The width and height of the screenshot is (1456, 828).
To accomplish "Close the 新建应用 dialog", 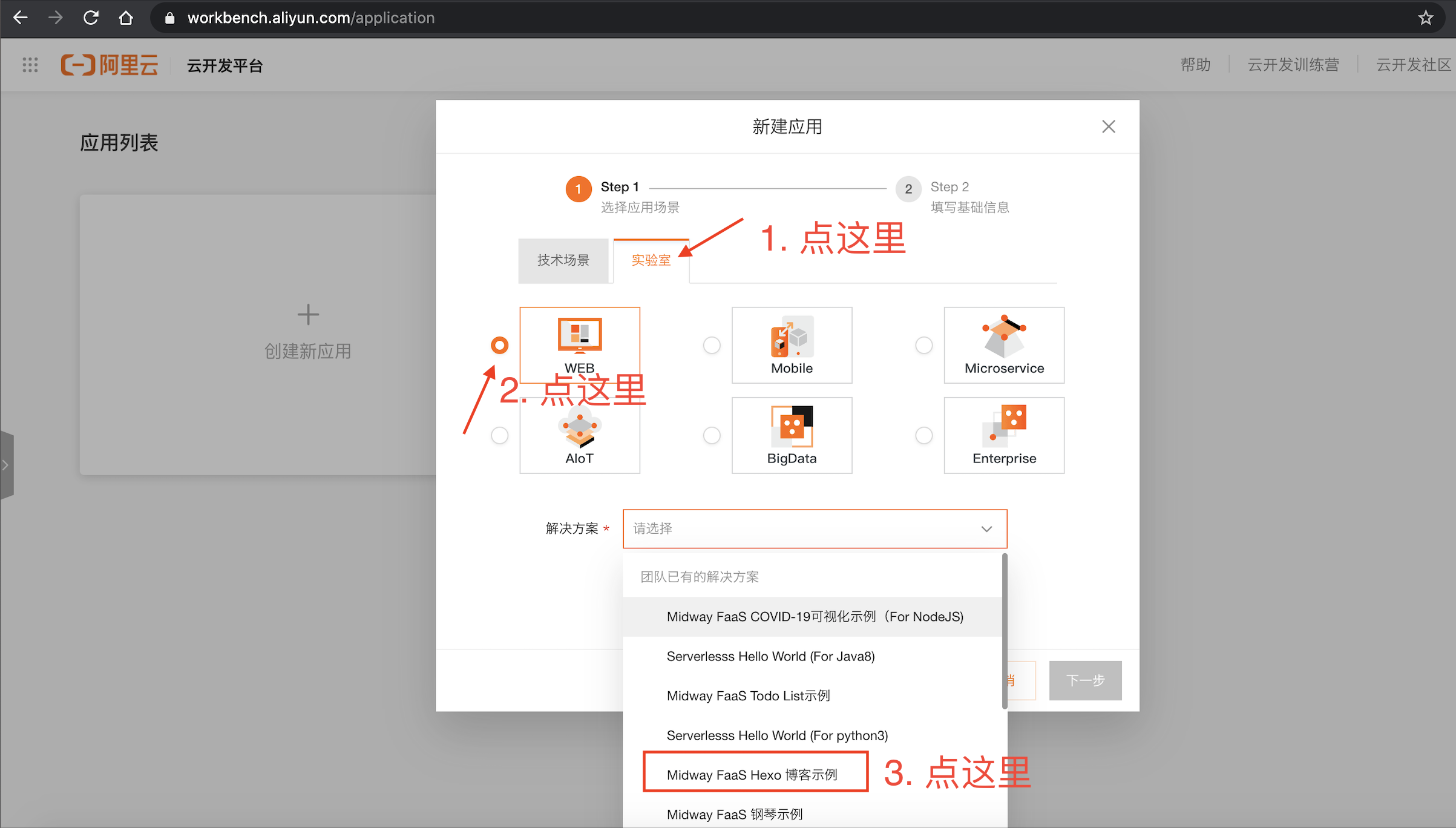I will tap(1108, 126).
